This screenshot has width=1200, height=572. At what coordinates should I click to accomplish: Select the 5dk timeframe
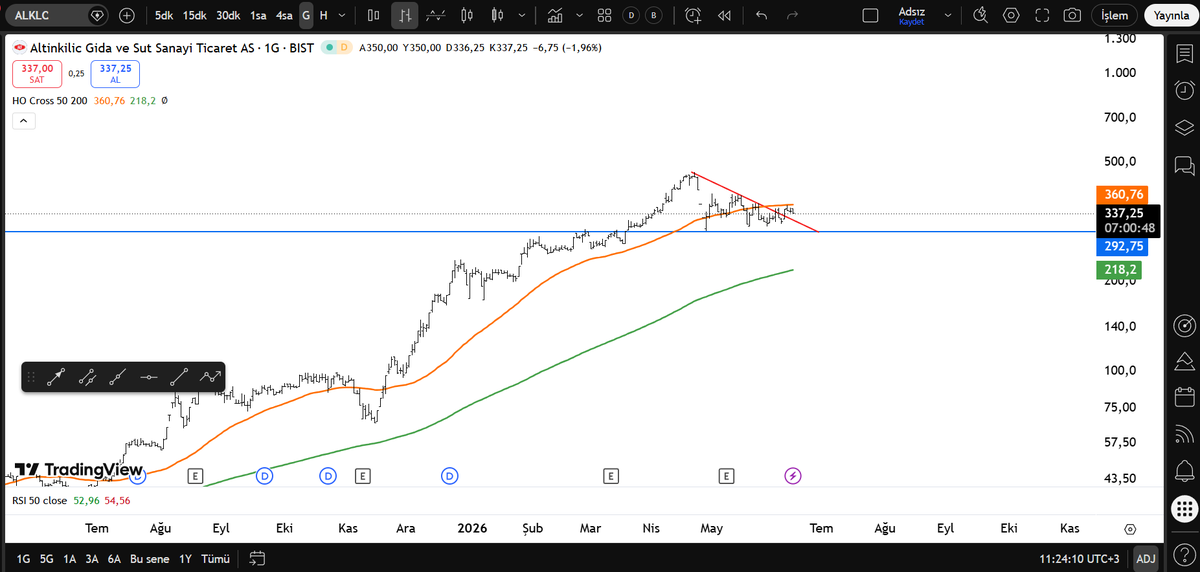[x=164, y=15]
